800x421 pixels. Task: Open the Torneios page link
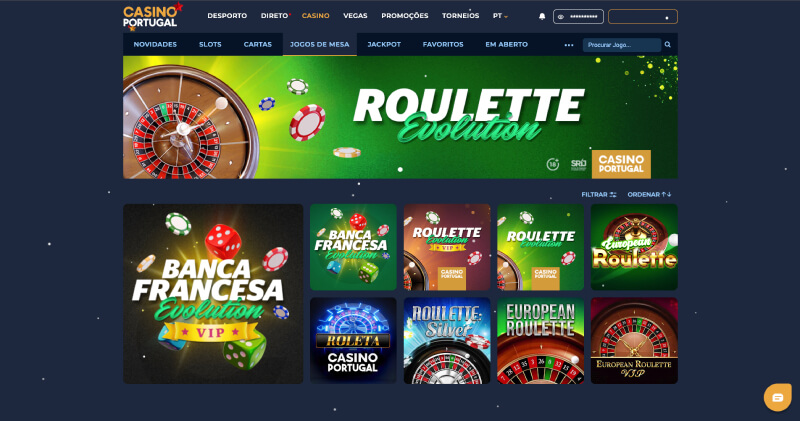460,16
